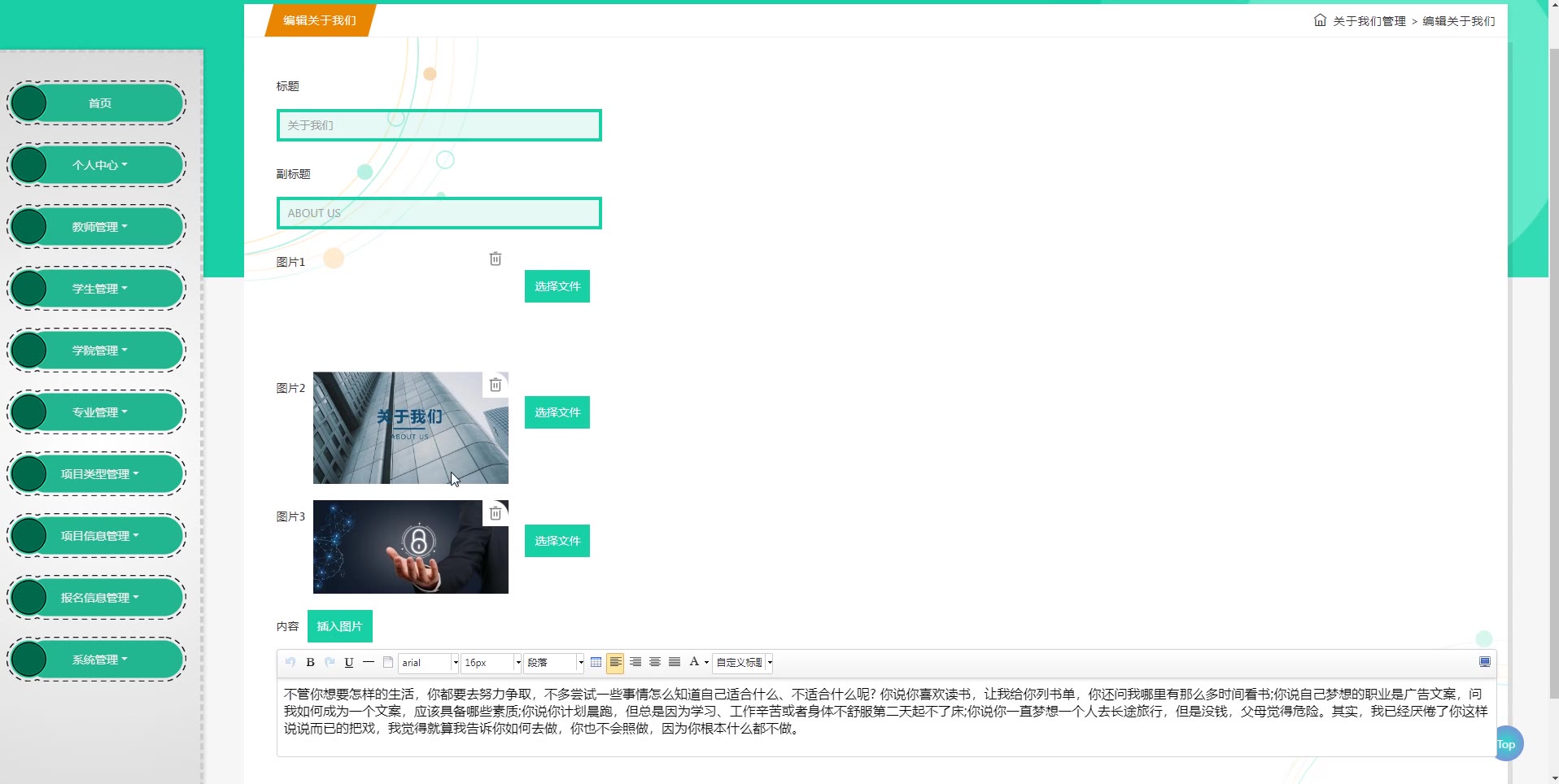
Task: Click 选择文件 for 图片1
Action: [557, 286]
